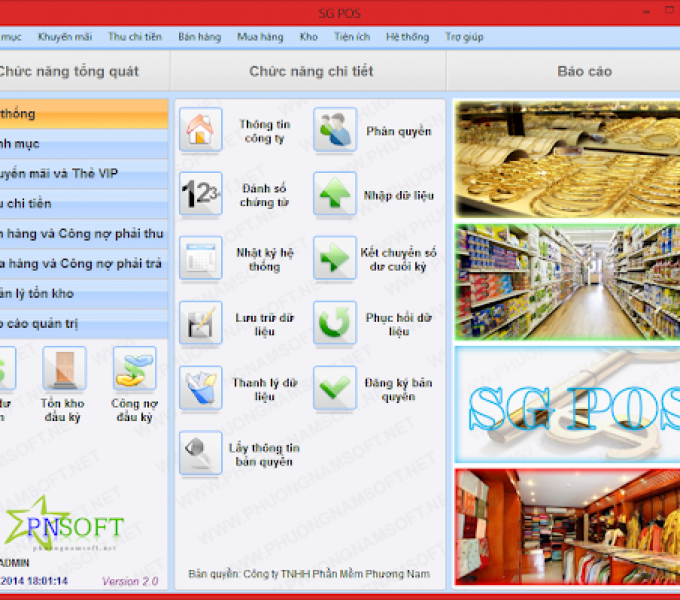Viewport: 680px width, 600px height.
Task: Open Nhật ký hệ thống calendar icon
Action: pyautogui.click(x=200, y=258)
